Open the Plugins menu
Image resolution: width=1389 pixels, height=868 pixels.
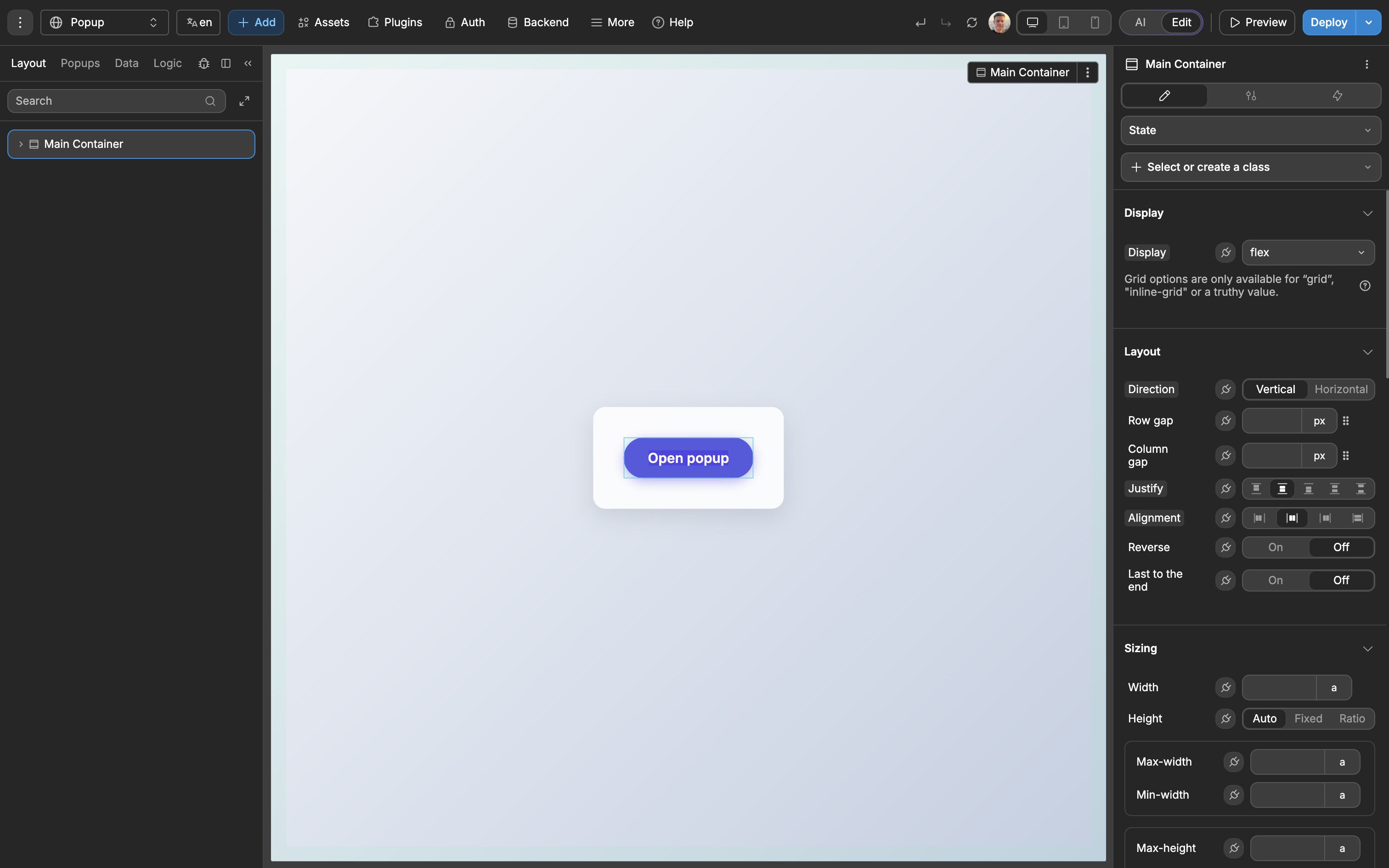click(395, 23)
